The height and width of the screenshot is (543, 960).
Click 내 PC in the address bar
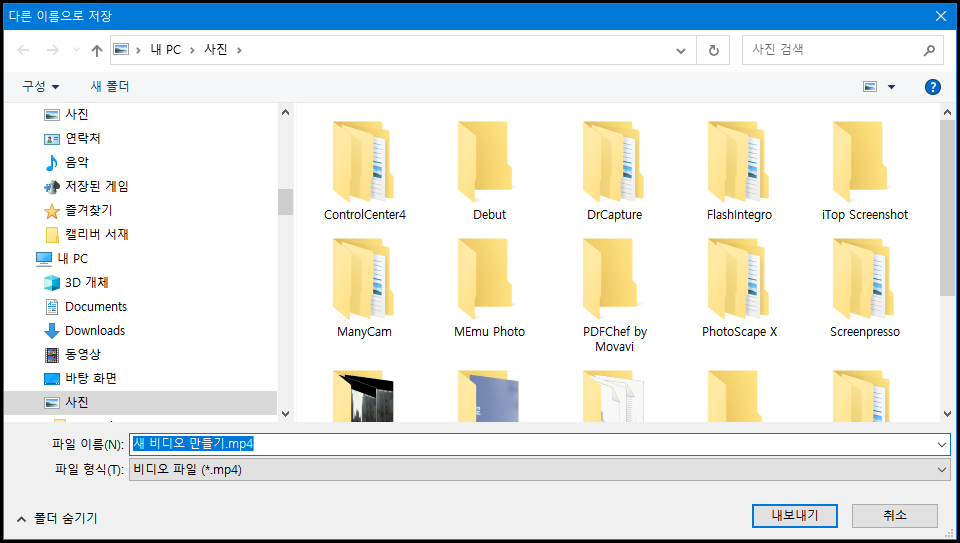[x=165, y=50]
